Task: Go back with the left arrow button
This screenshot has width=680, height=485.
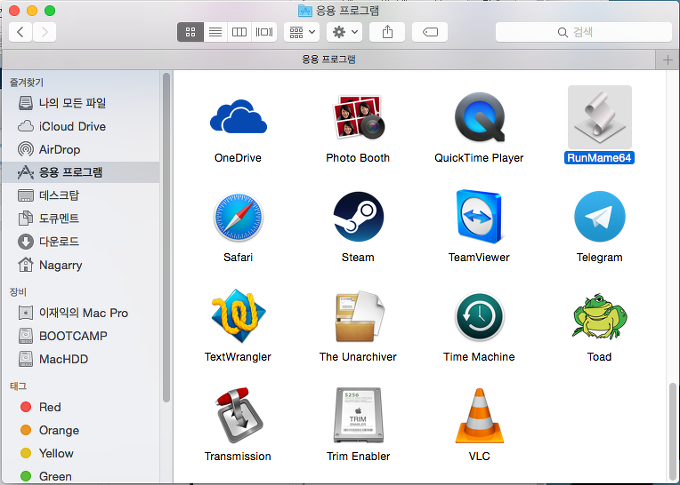Action: [x=20, y=32]
